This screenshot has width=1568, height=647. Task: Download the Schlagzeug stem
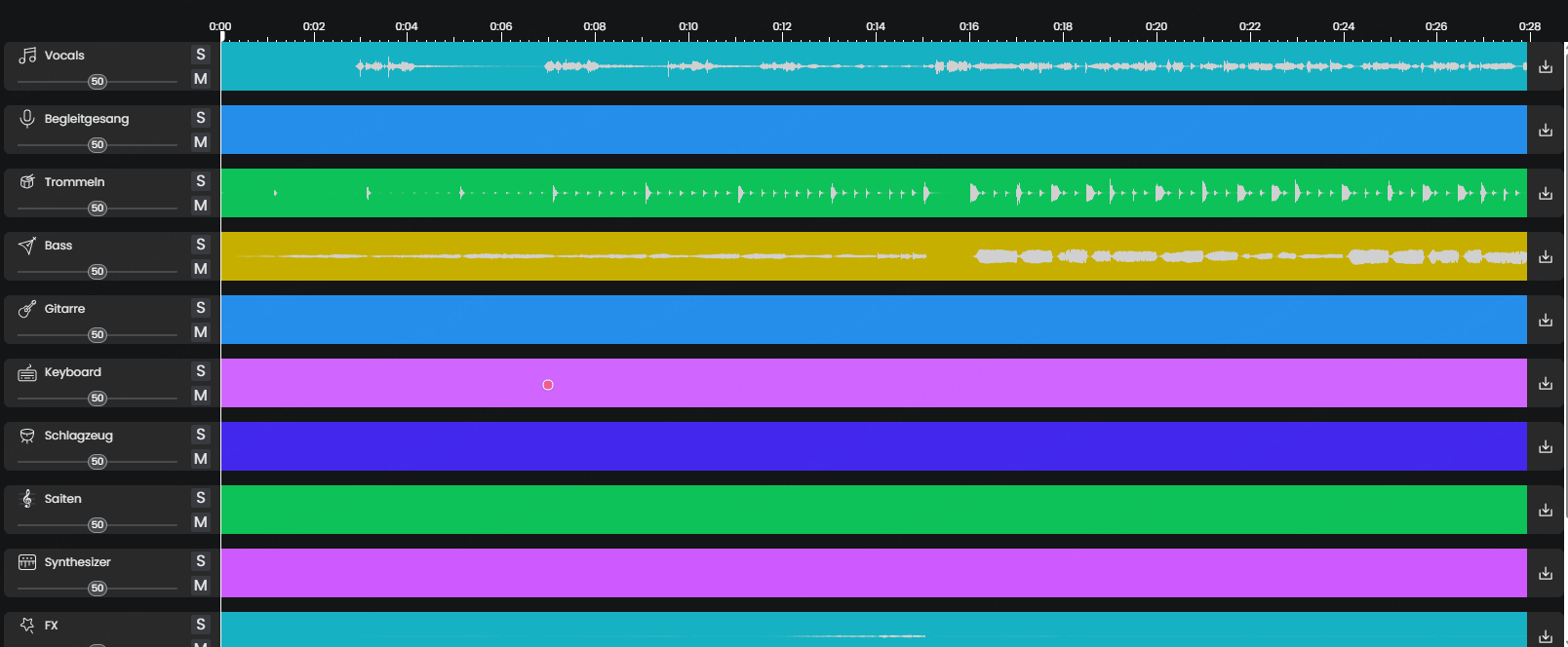coord(1546,446)
